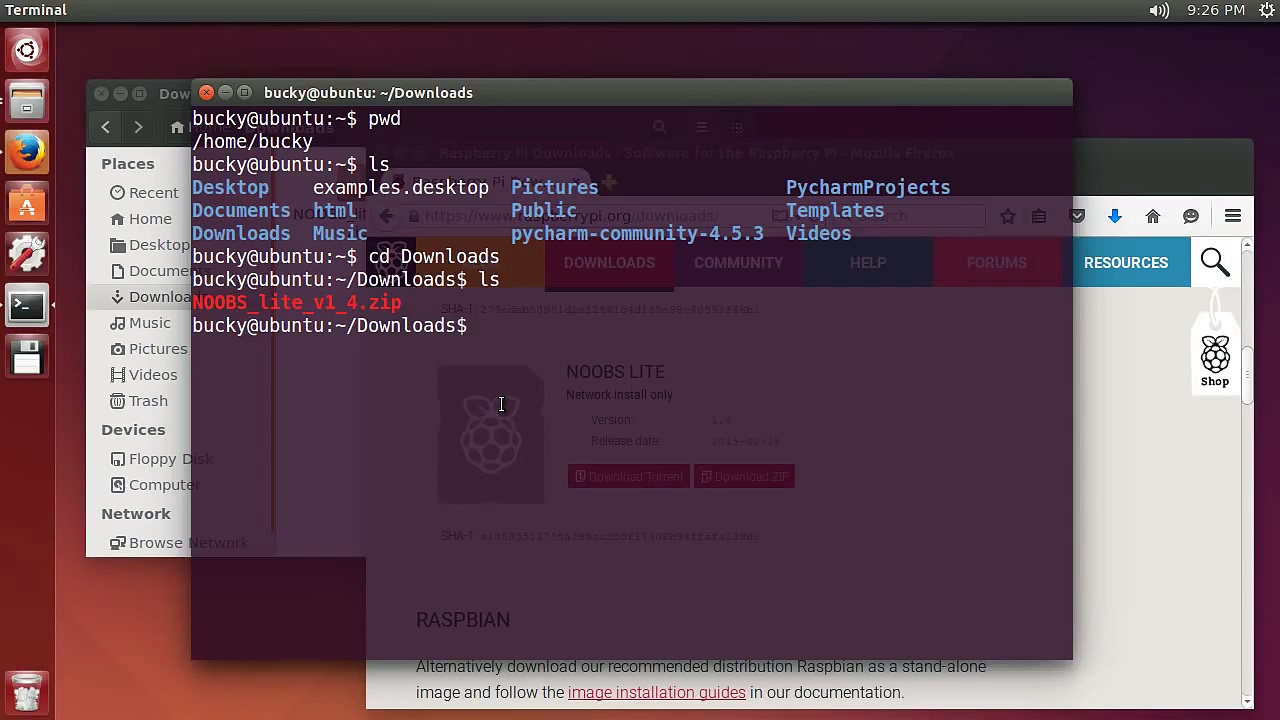Click terminal title bar bucky@ubuntu: ~/Downloads
Viewport: 1280px width, 720px height.
click(x=368, y=93)
